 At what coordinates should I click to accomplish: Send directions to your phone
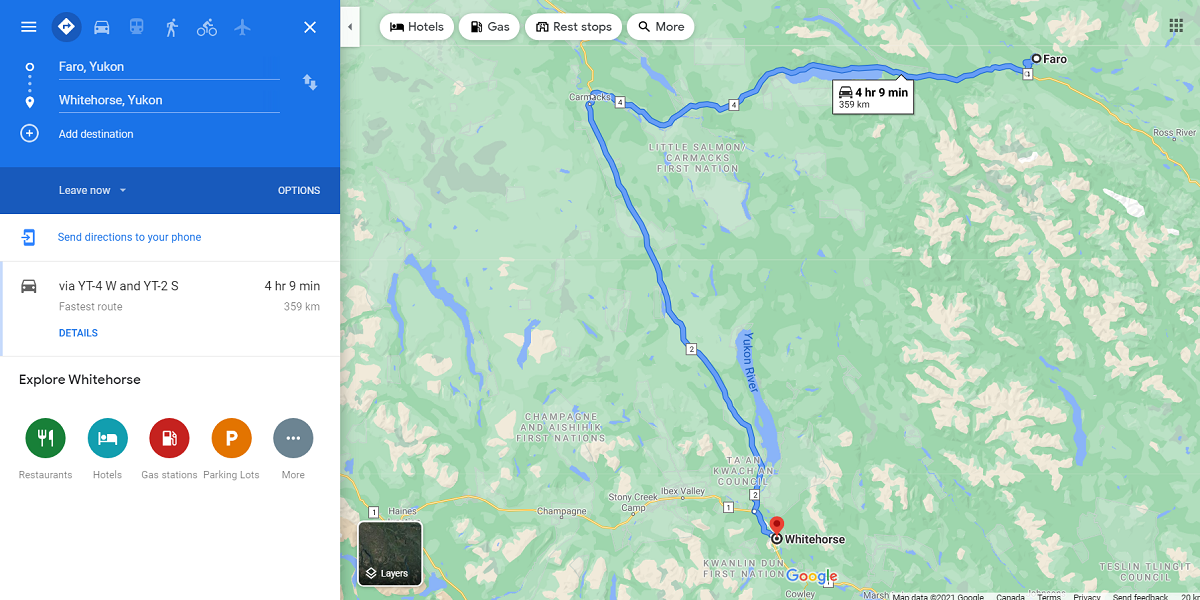129,237
